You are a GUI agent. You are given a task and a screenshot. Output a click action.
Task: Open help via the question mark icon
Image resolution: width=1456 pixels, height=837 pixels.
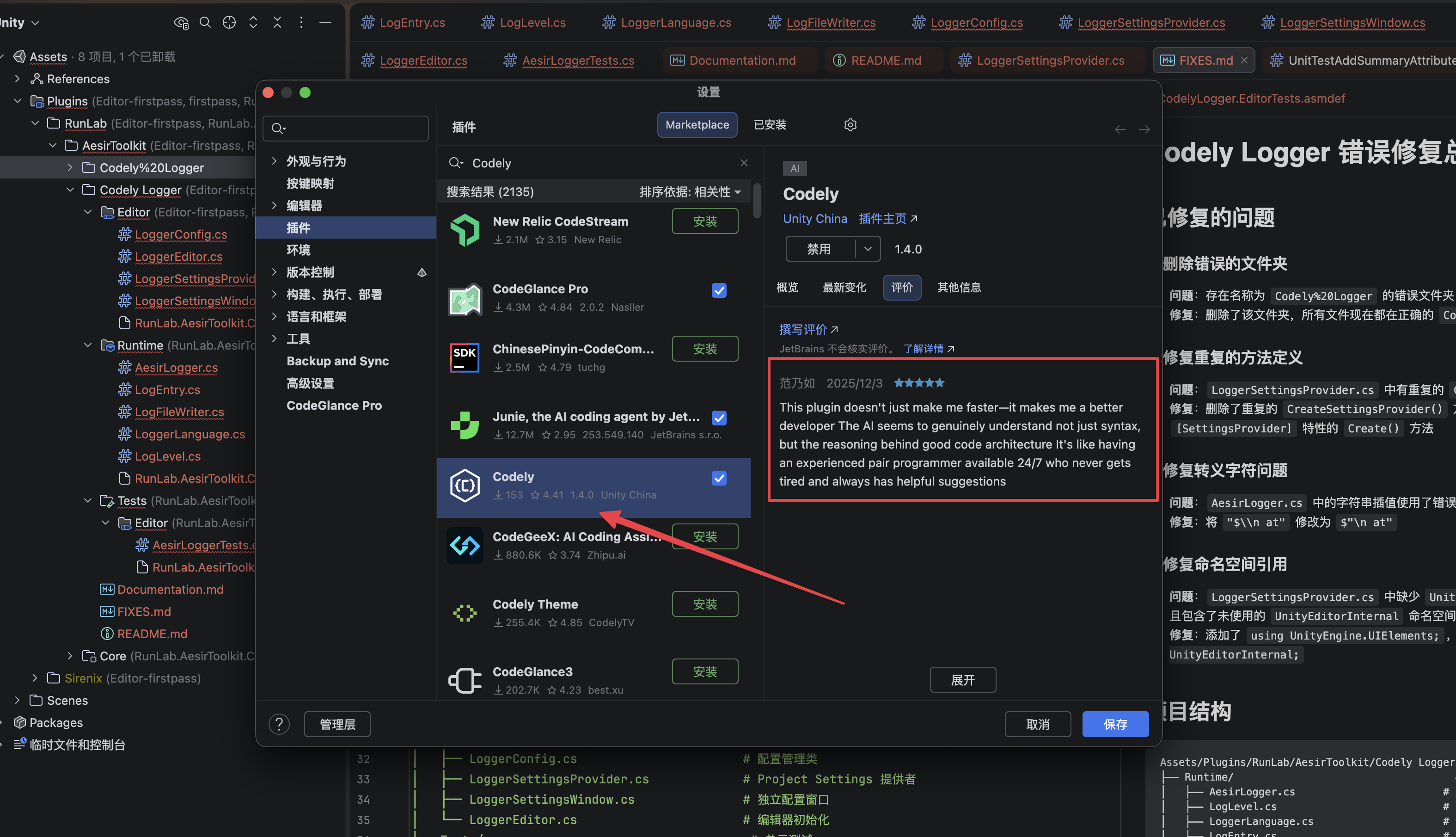(x=279, y=724)
